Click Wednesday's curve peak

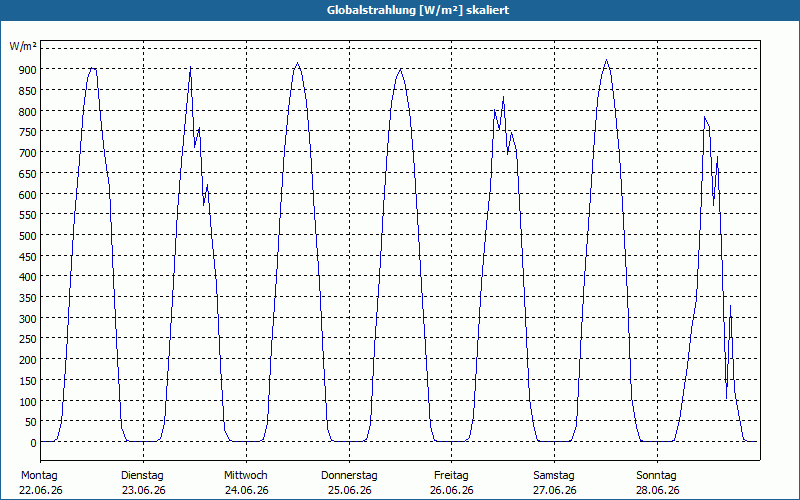[x=297, y=63]
